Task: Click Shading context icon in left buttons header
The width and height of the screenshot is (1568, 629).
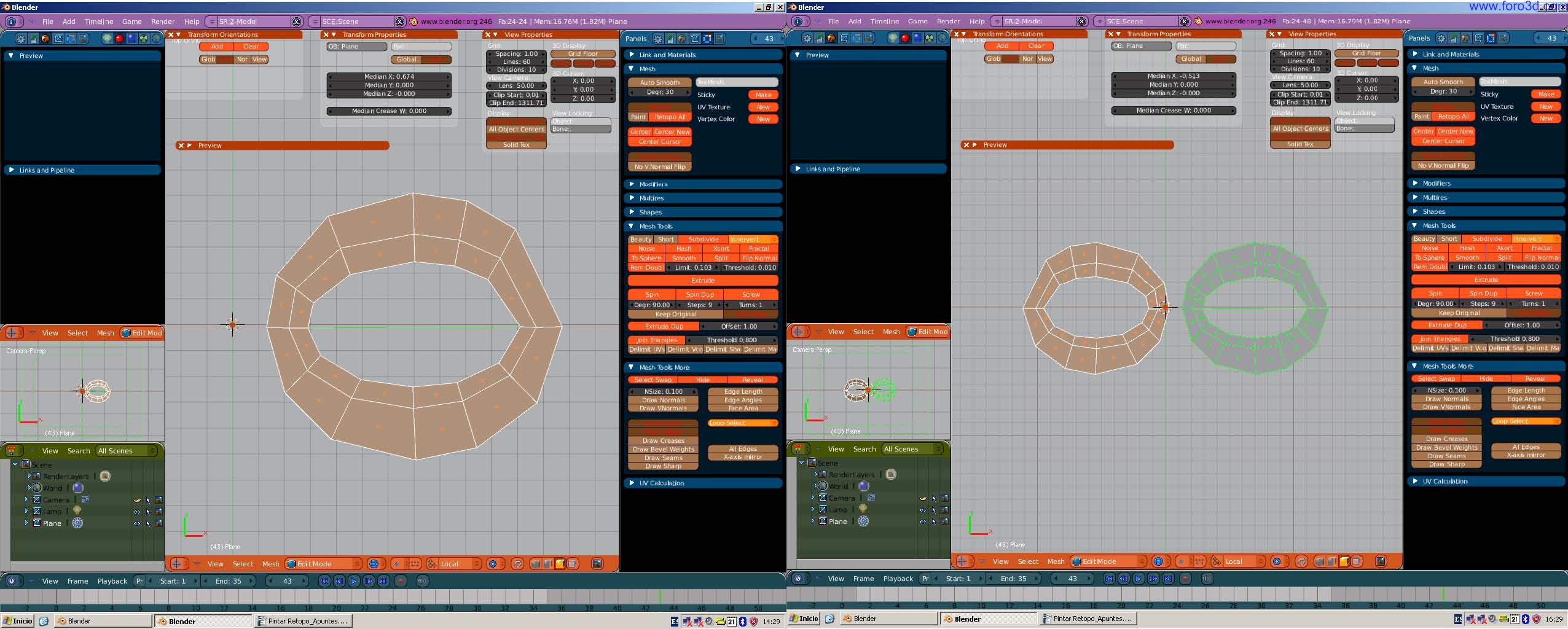Action: pos(45,39)
